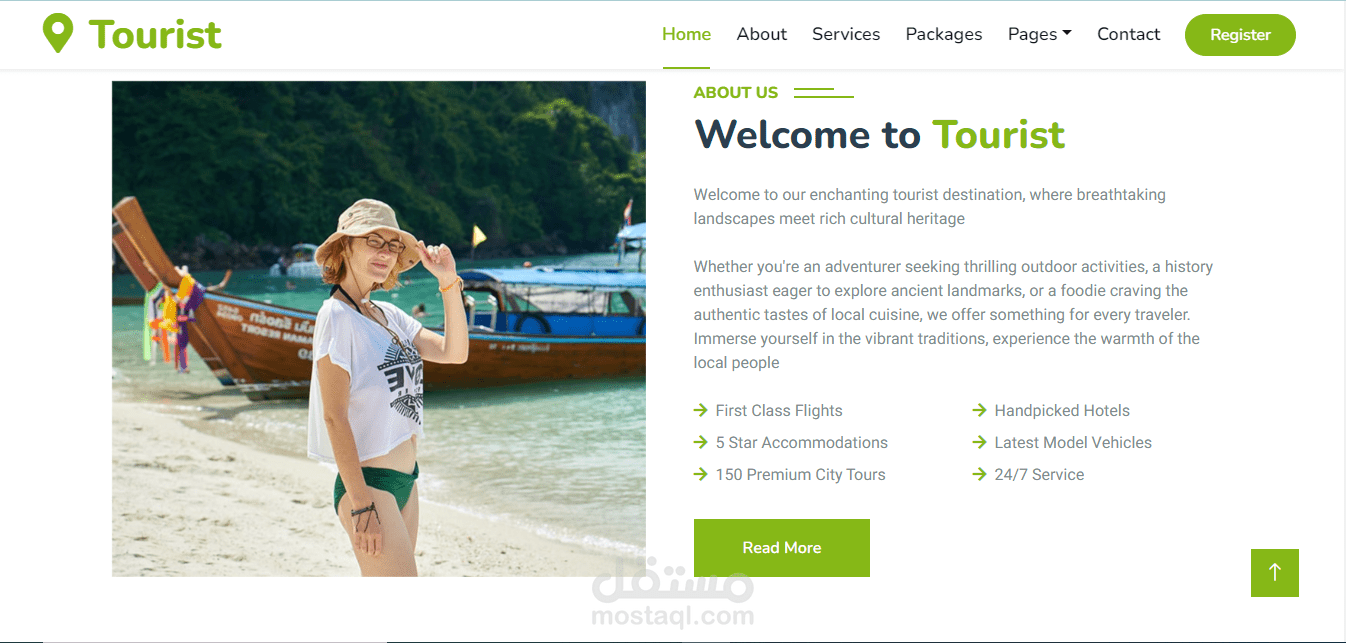This screenshot has height=643, width=1346.
Task: Click the Tourist brand name link
Action: pos(155,34)
